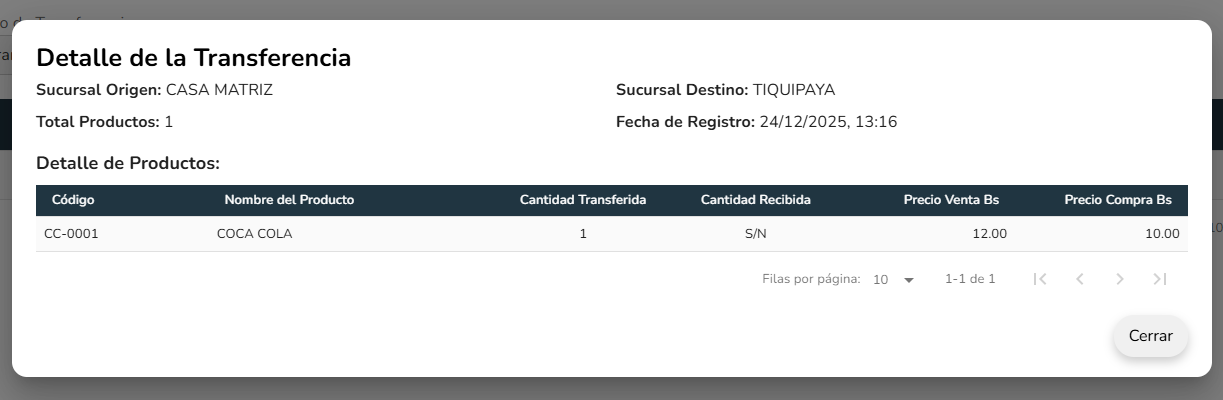Click the Nombre del Producto column header

click(289, 200)
